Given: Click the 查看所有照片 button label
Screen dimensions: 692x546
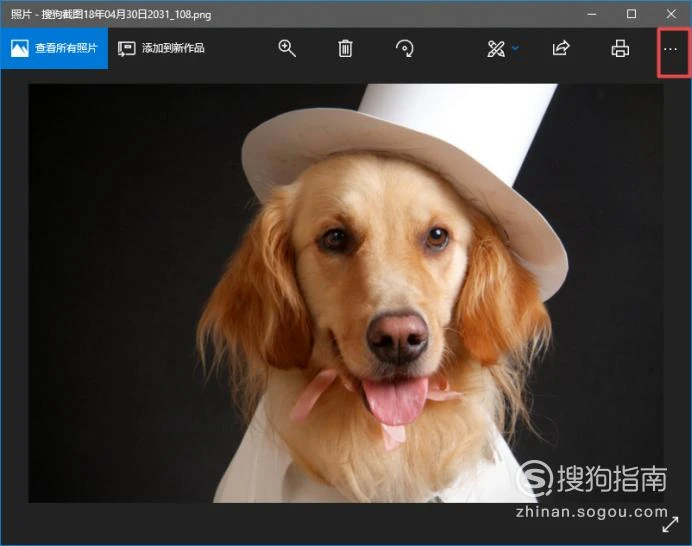Looking at the screenshot, I should coord(66,49).
